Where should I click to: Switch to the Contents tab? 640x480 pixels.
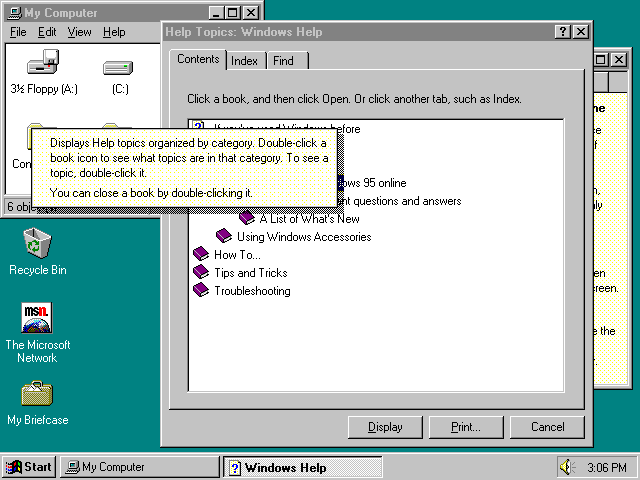click(x=198, y=59)
